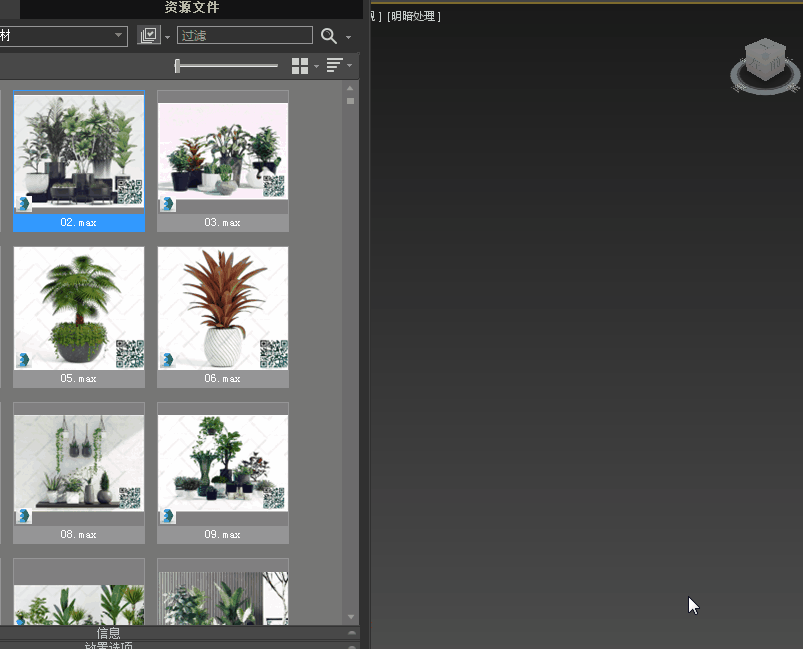Click inside the 过滤 filter field

(245, 36)
